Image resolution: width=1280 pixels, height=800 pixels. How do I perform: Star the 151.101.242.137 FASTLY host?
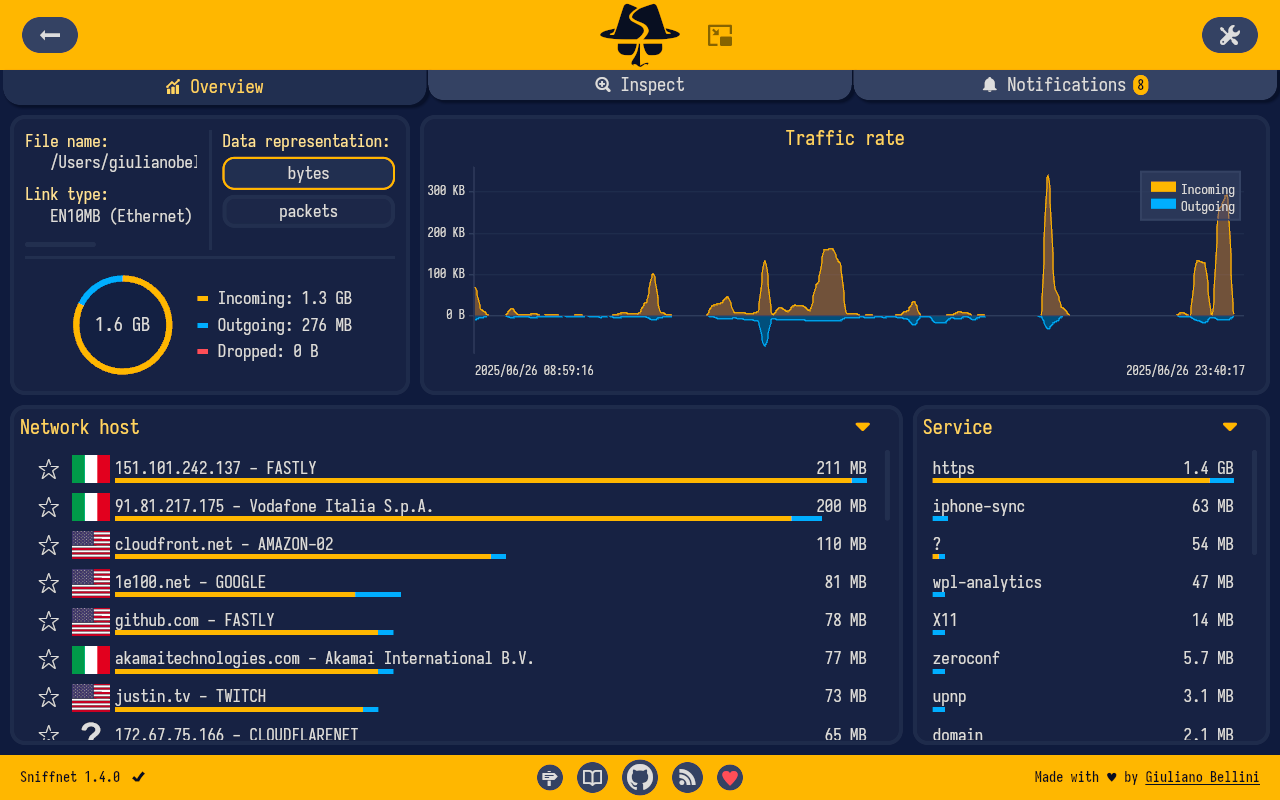[48, 468]
